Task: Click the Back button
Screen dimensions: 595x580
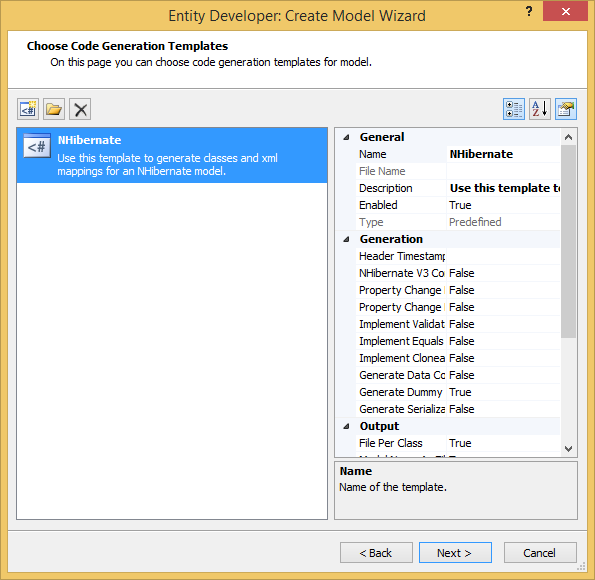Action: 376,553
